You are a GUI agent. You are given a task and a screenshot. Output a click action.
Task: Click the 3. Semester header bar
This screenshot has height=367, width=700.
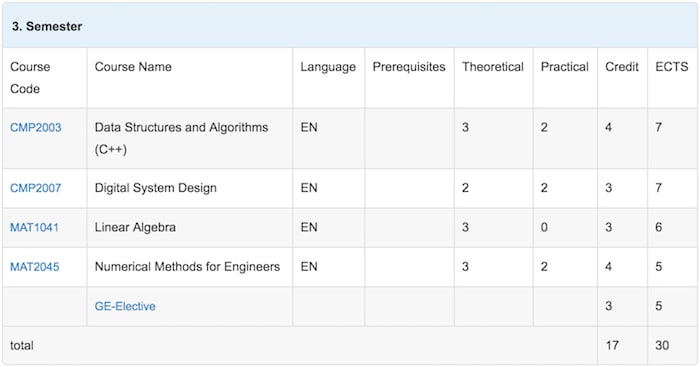click(350, 26)
